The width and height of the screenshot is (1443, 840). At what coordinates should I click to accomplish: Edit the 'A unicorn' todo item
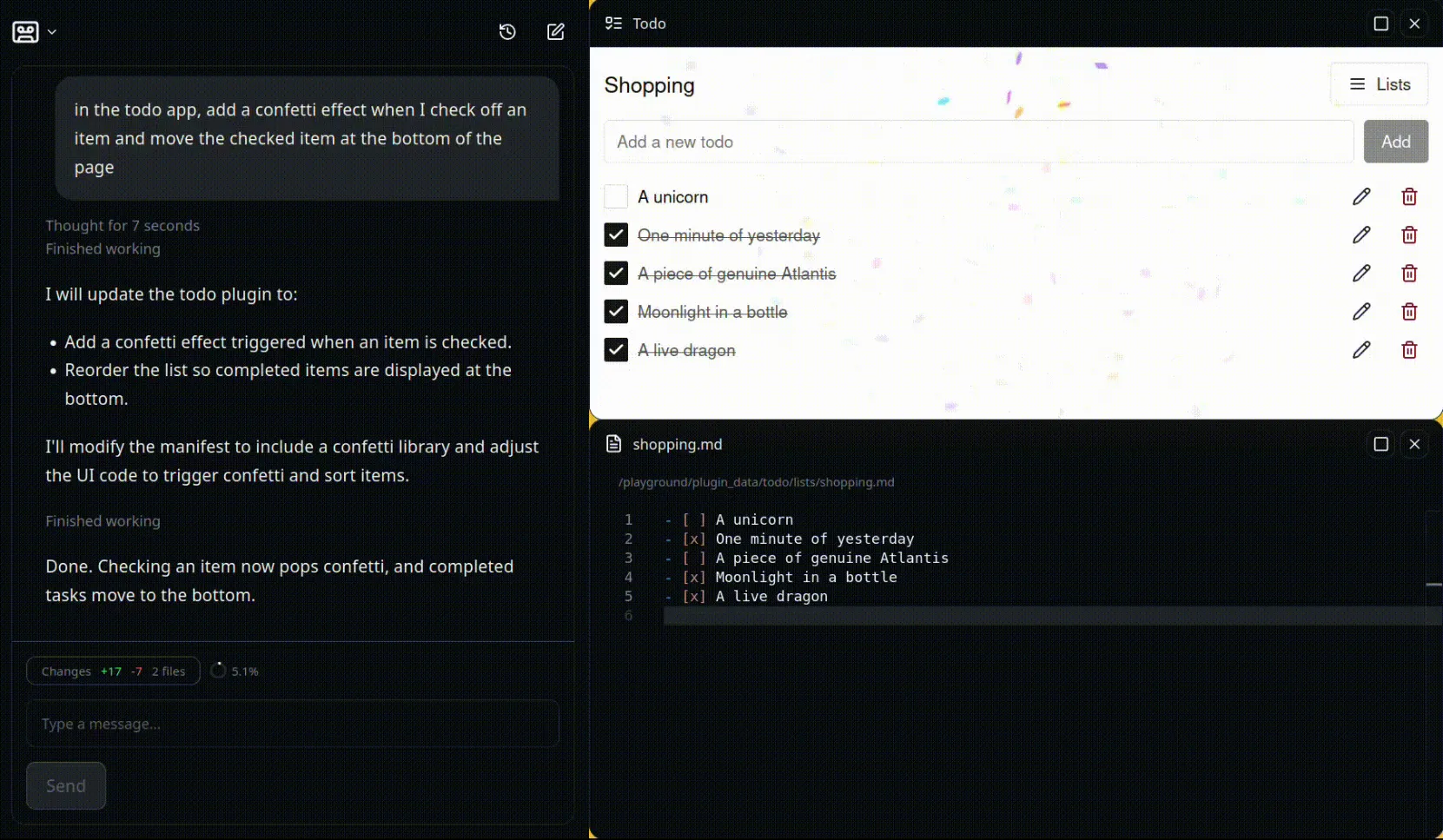click(x=1361, y=197)
